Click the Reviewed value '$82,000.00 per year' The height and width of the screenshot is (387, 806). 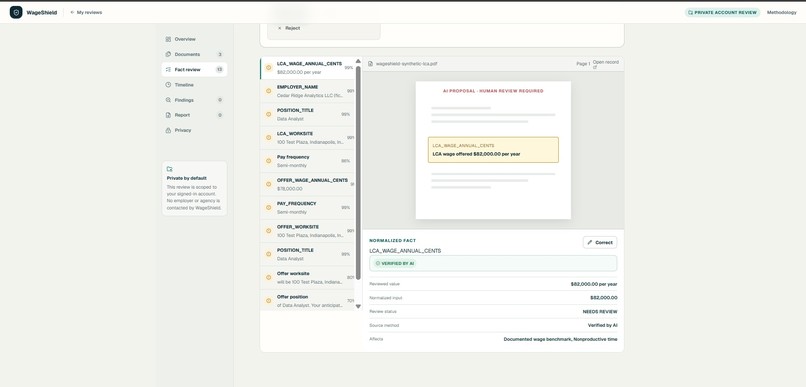(594, 284)
